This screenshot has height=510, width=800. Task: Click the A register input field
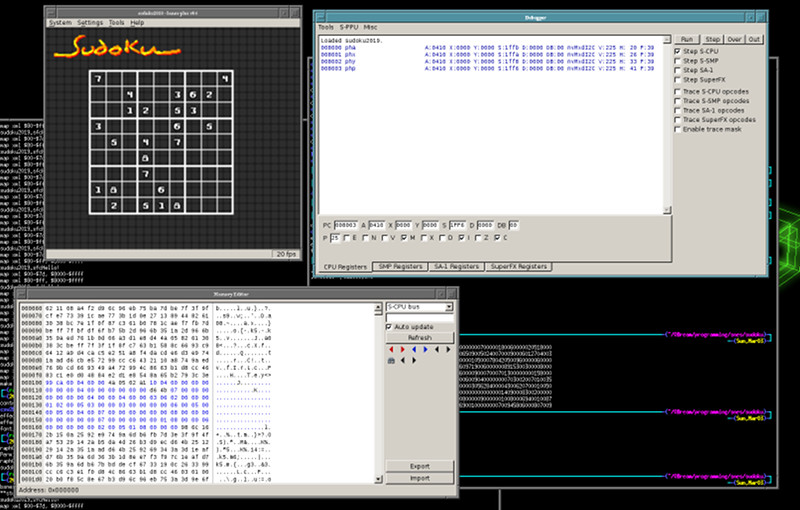[x=377, y=225]
